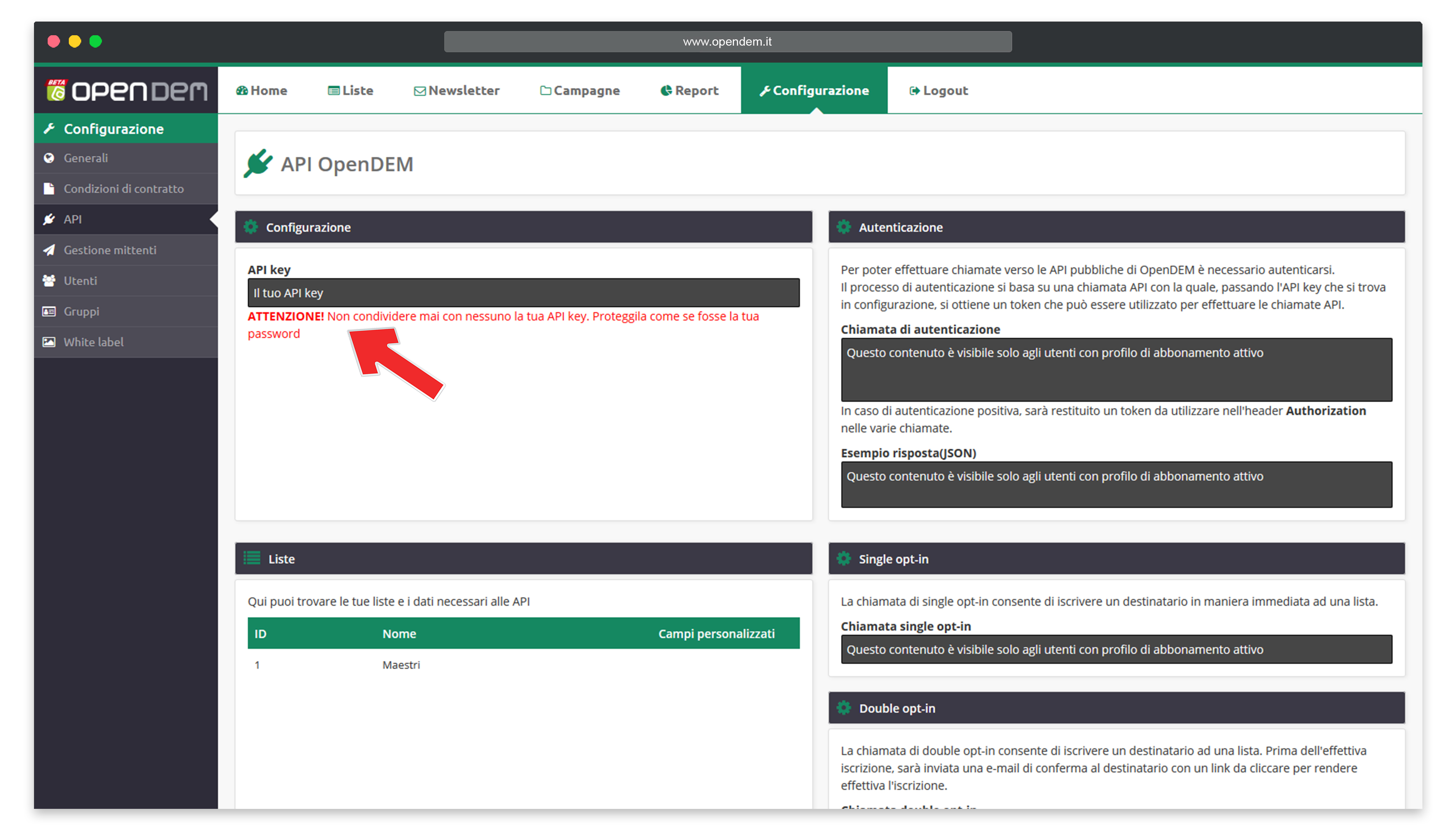Screen dimensions: 1456x835
Task: Click the globe icon beside Generali
Action: 49,158
